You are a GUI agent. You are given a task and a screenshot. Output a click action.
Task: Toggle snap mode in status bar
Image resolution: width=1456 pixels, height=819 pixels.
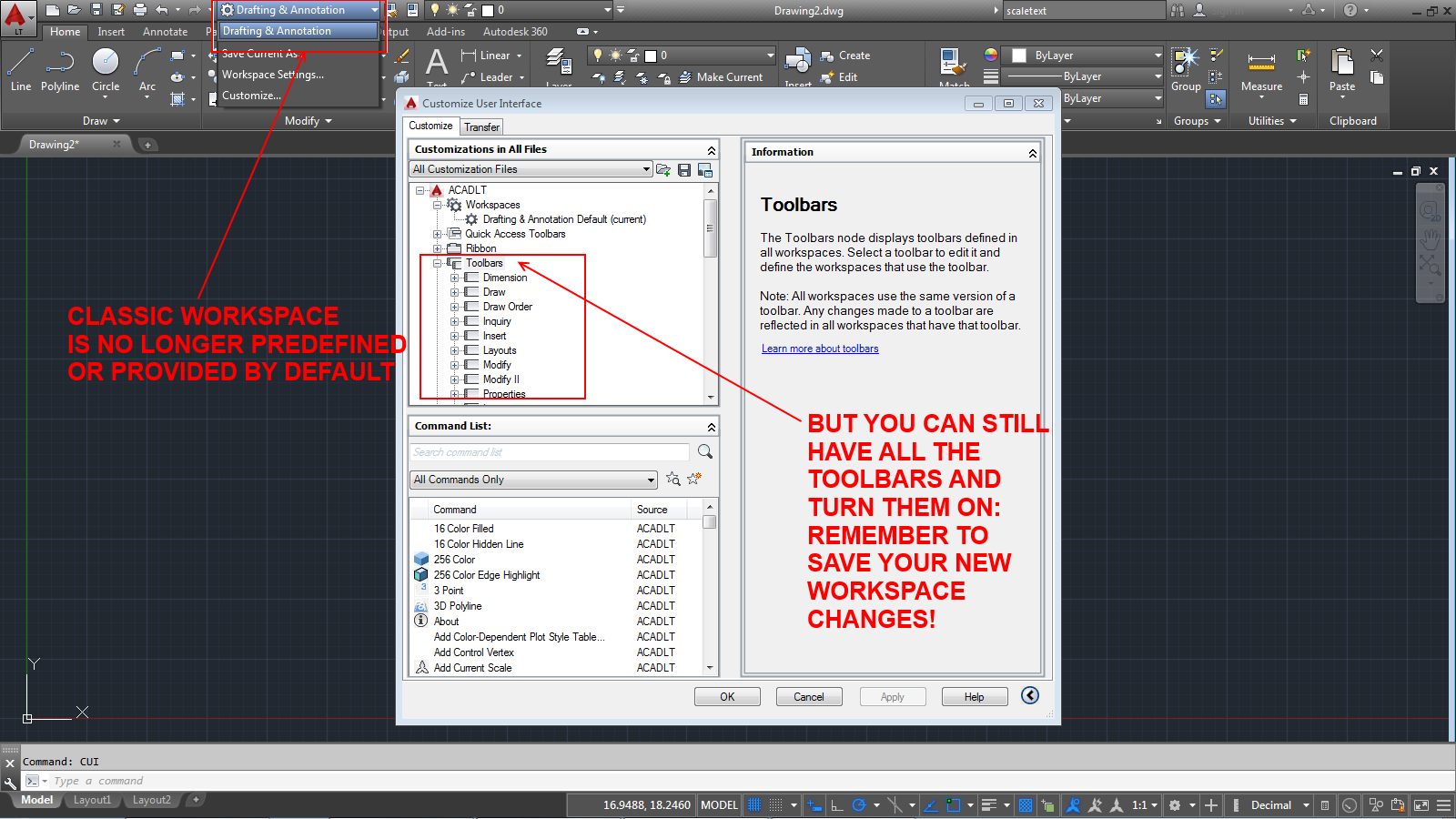coord(776,805)
